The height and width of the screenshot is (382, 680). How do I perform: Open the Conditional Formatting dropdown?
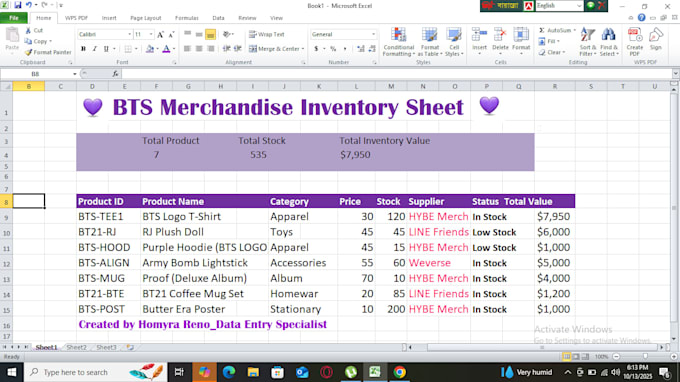[399, 42]
